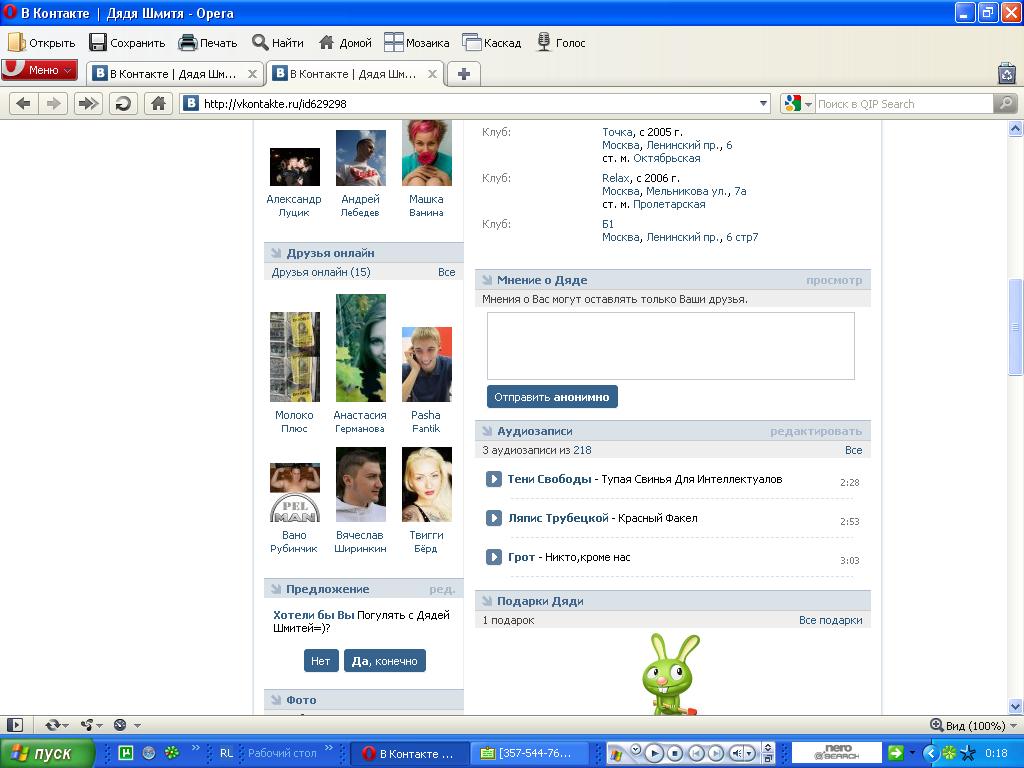
Task: Open Анастасия Германова photo
Action: click(360, 347)
